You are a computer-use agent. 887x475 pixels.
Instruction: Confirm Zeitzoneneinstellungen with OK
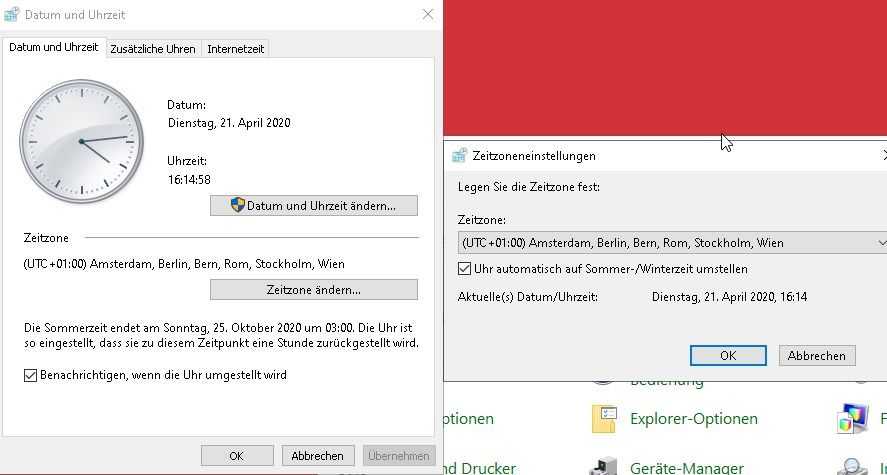[x=728, y=356]
